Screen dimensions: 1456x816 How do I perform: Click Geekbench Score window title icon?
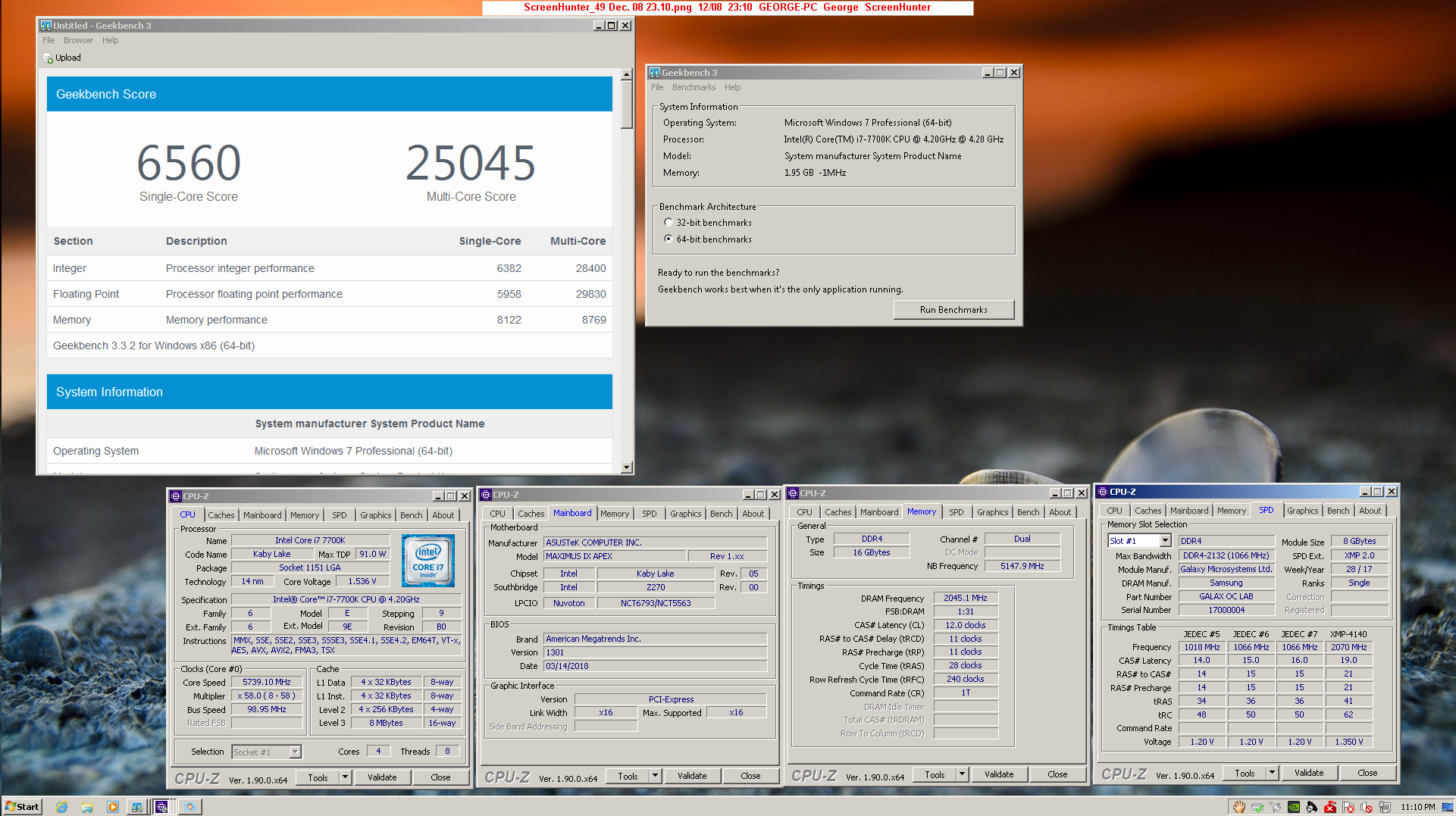click(x=45, y=26)
